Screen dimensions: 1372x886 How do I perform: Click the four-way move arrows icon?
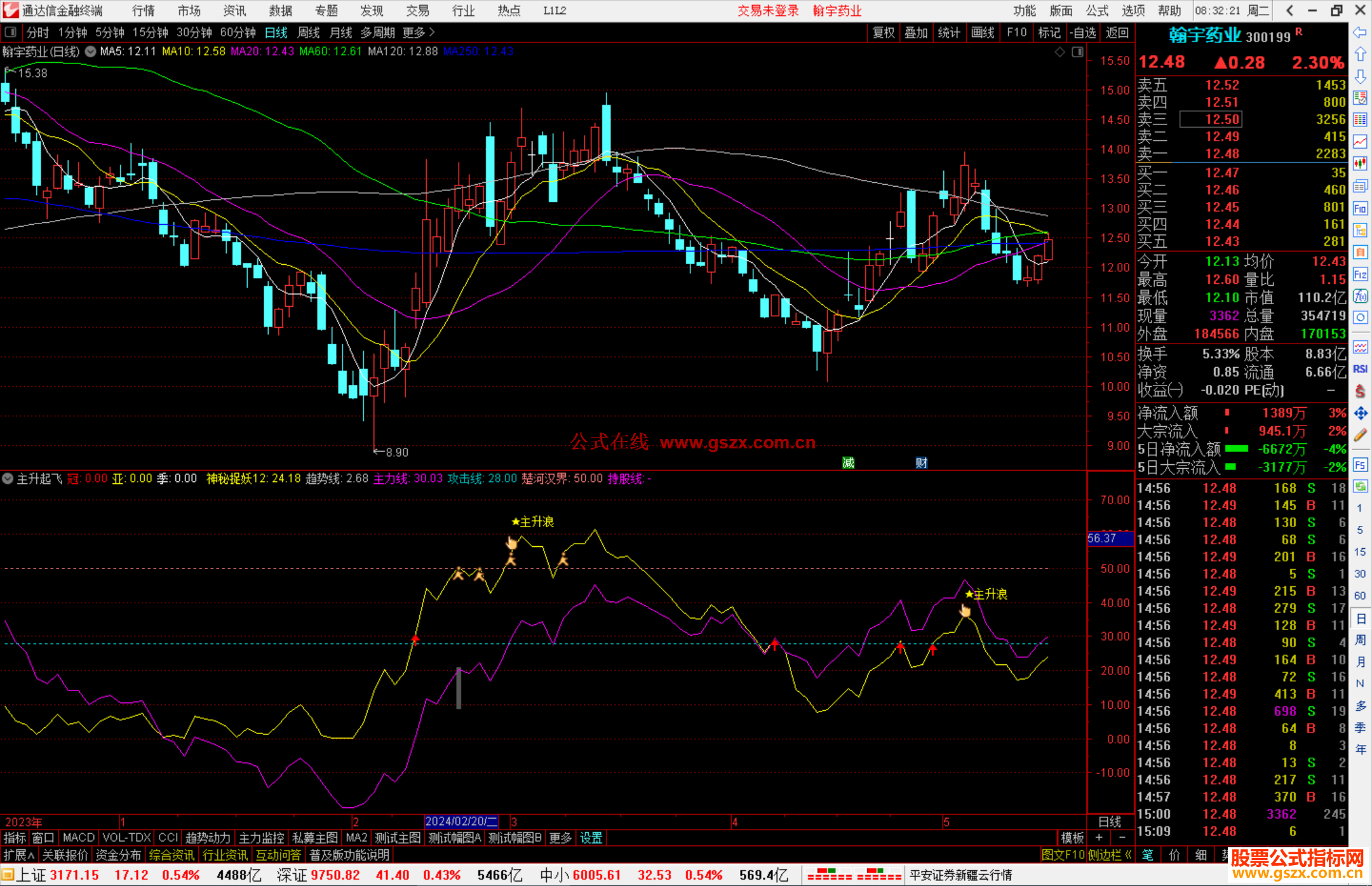pyautogui.click(x=1360, y=413)
